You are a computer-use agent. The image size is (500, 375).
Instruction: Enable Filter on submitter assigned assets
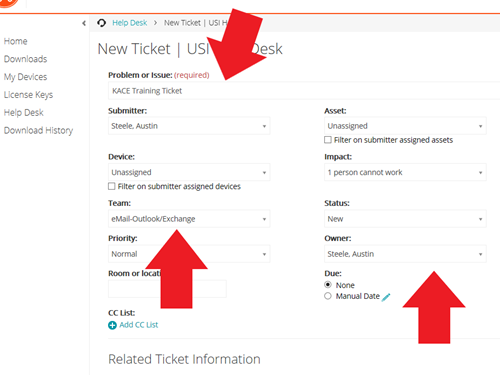pyautogui.click(x=328, y=140)
